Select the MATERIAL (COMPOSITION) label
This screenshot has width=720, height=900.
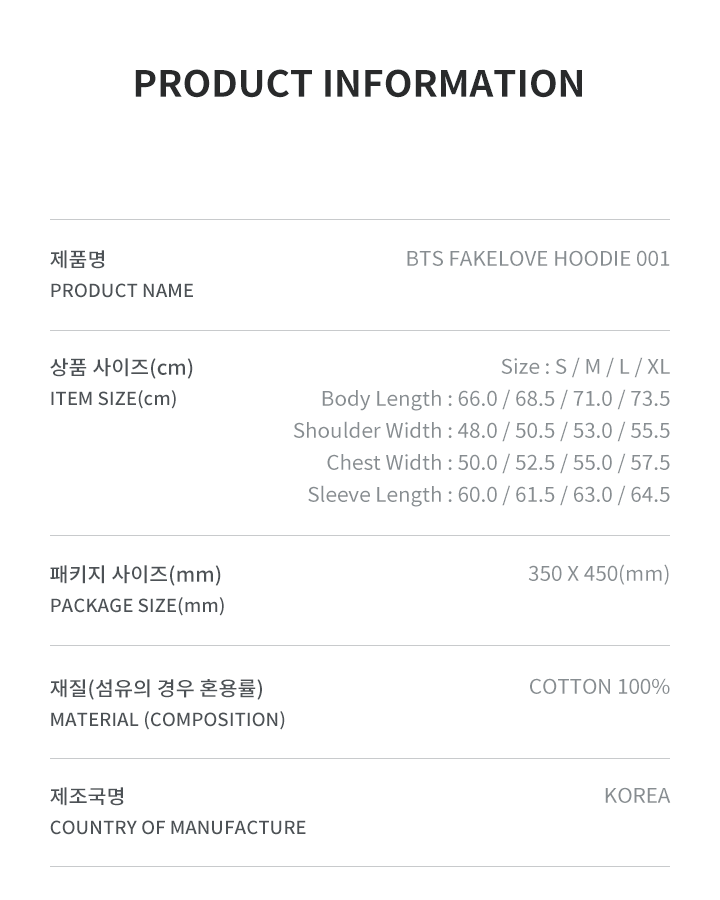[x=167, y=720]
